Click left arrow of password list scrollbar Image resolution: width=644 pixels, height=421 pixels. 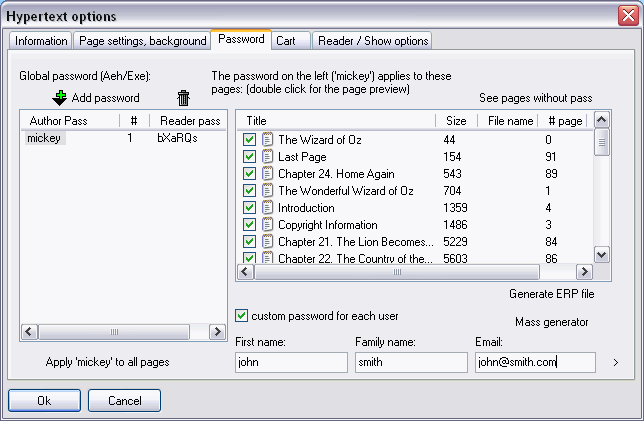(x=29, y=332)
